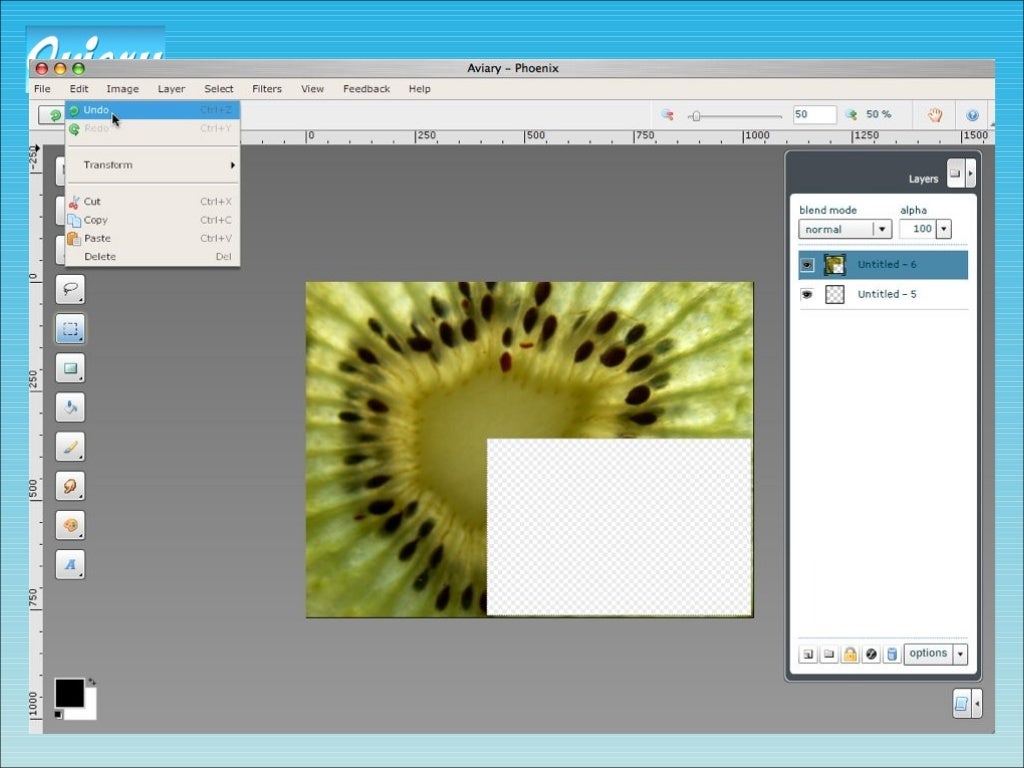Choose Paste from Edit menu
1024x768 pixels.
[x=153, y=238]
